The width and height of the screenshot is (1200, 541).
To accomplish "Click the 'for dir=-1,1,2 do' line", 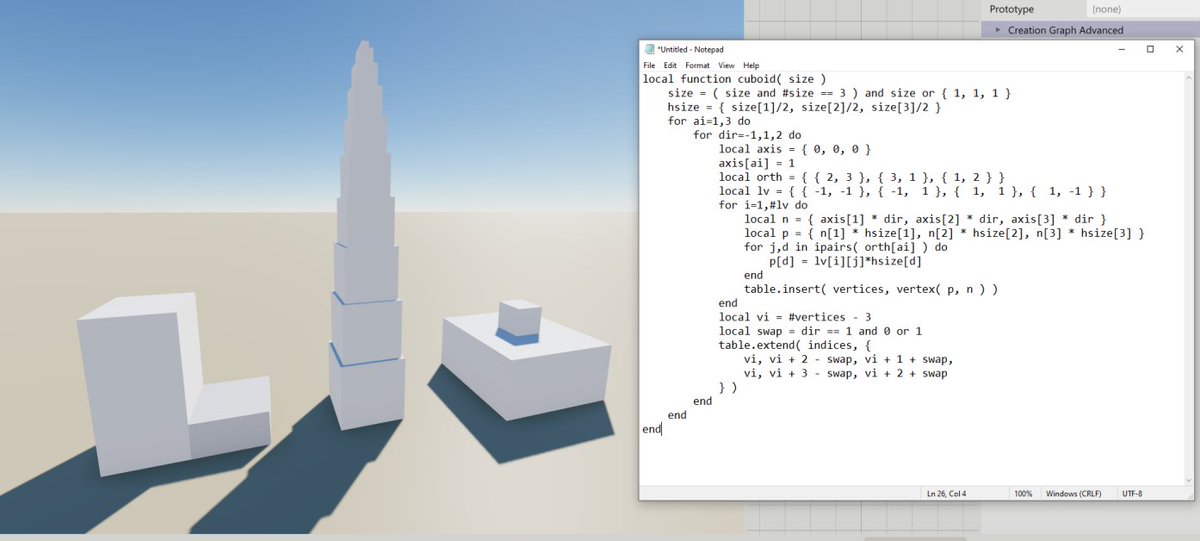I will coord(747,135).
